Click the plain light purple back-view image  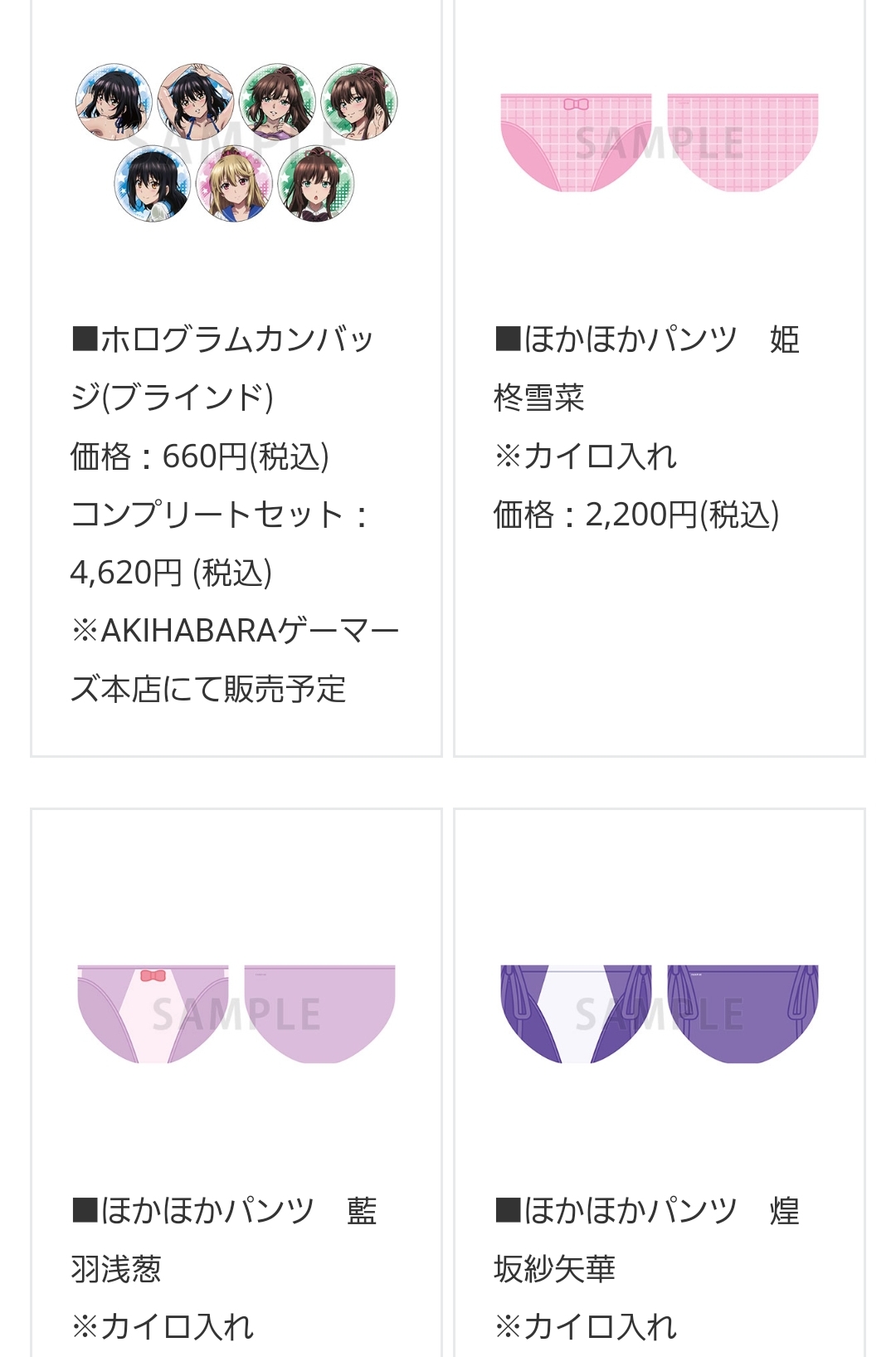[x=319, y=1013]
